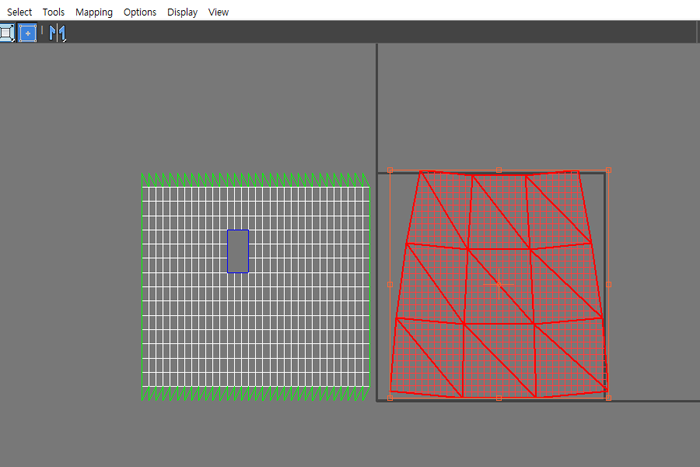The height and width of the screenshot is (467, 700).
Task: Click the orange pivot cross of the gizmo
Action: 499,284
